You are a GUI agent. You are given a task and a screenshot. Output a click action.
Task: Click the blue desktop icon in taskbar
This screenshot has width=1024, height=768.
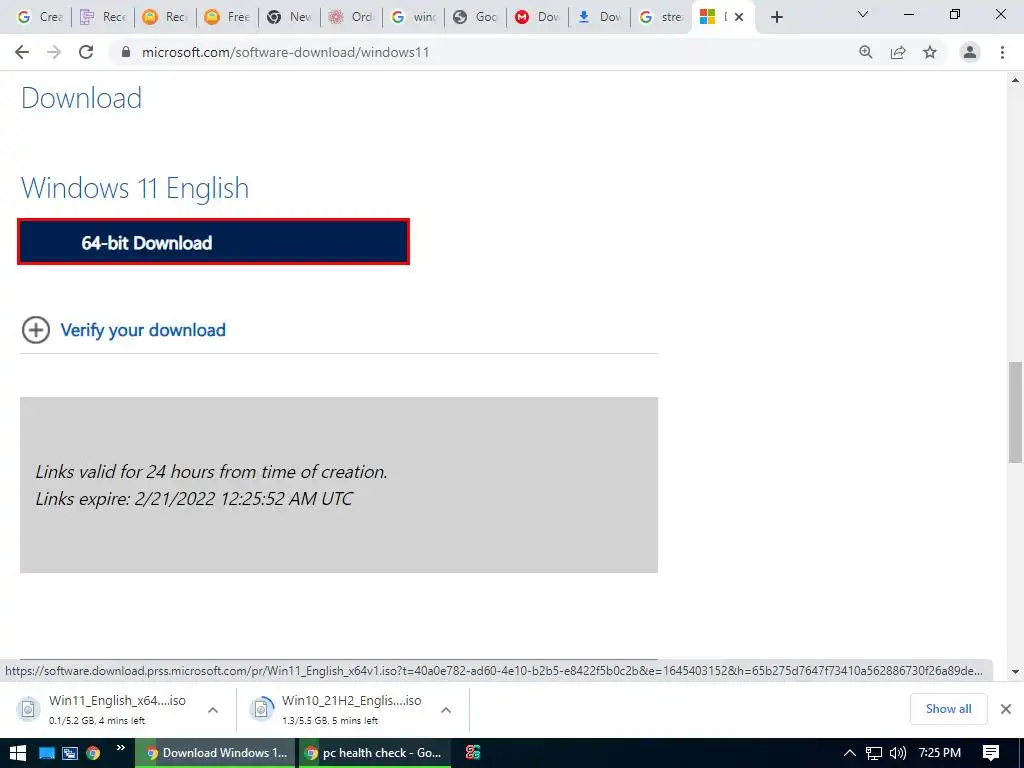[x=46, y=753]
